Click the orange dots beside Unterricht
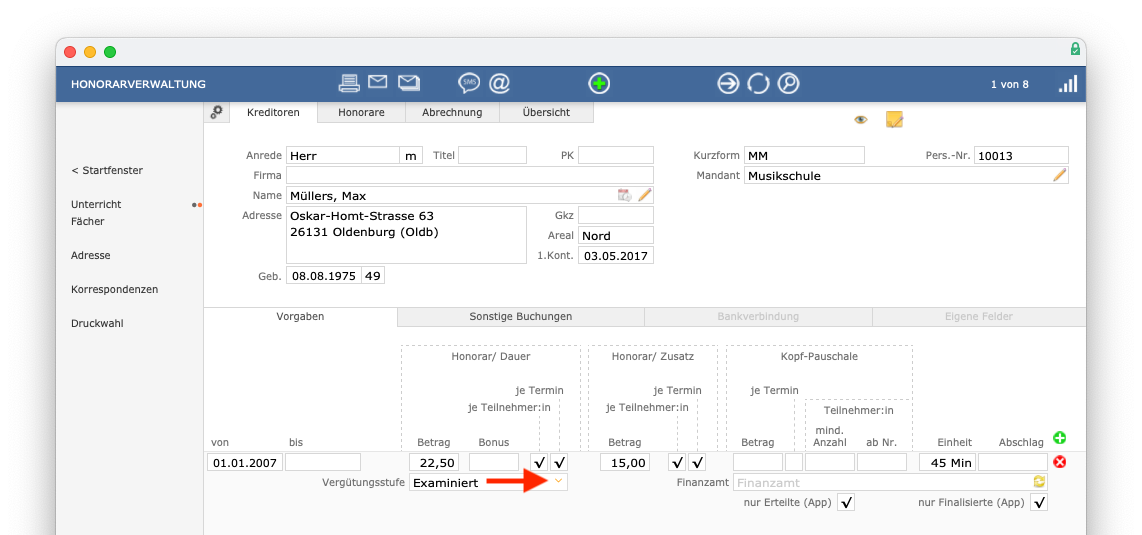This screenshot has height=535, width=1142. coord(197,205)
